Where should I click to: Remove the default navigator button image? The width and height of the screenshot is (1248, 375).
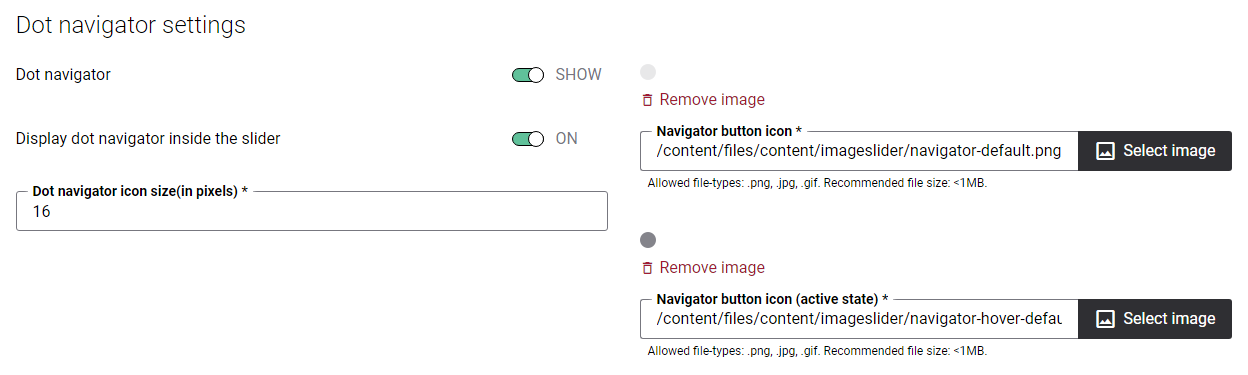pos(702,100)
